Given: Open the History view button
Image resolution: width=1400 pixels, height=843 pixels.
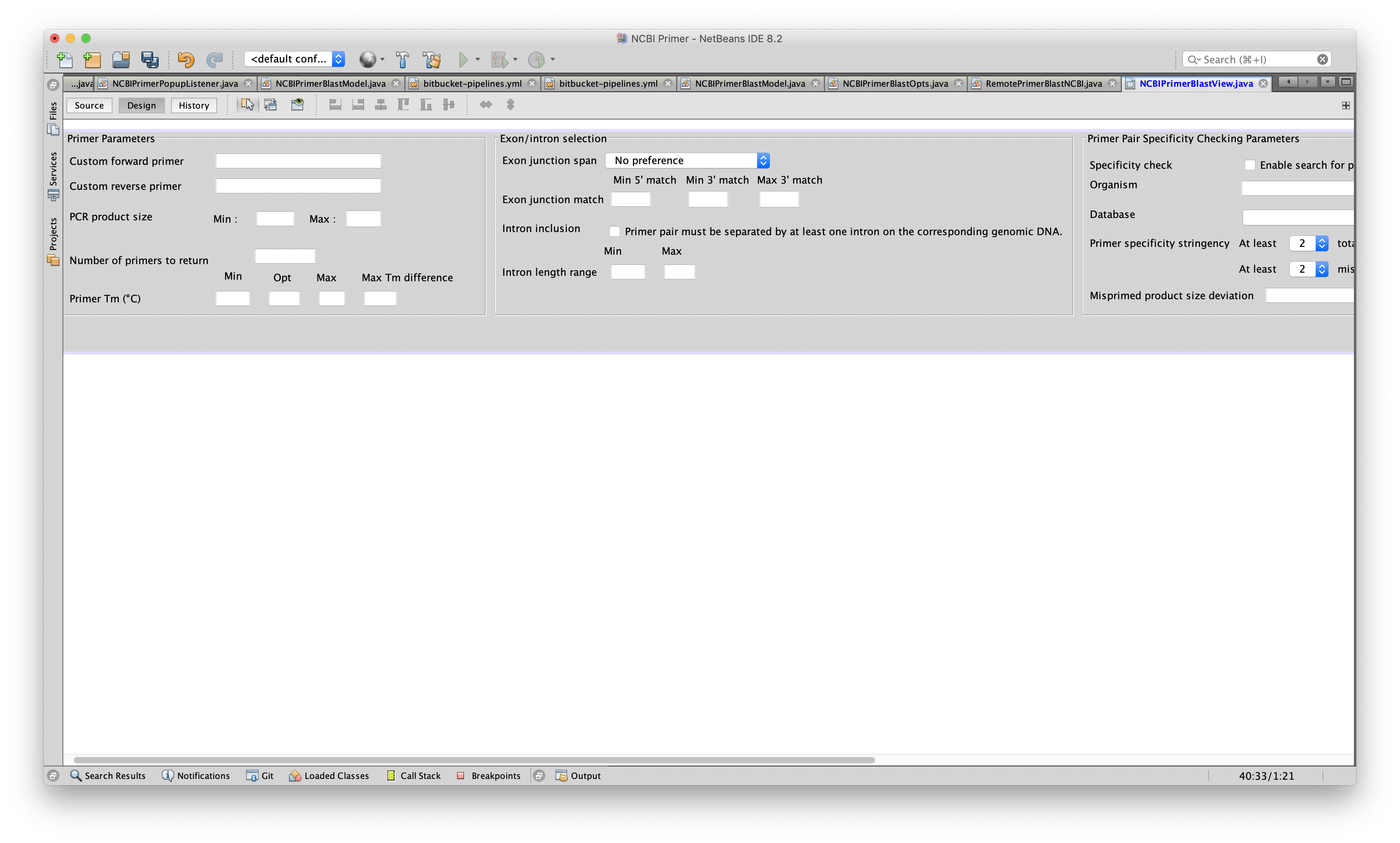Looking at the screenshot, I should 194,105.
